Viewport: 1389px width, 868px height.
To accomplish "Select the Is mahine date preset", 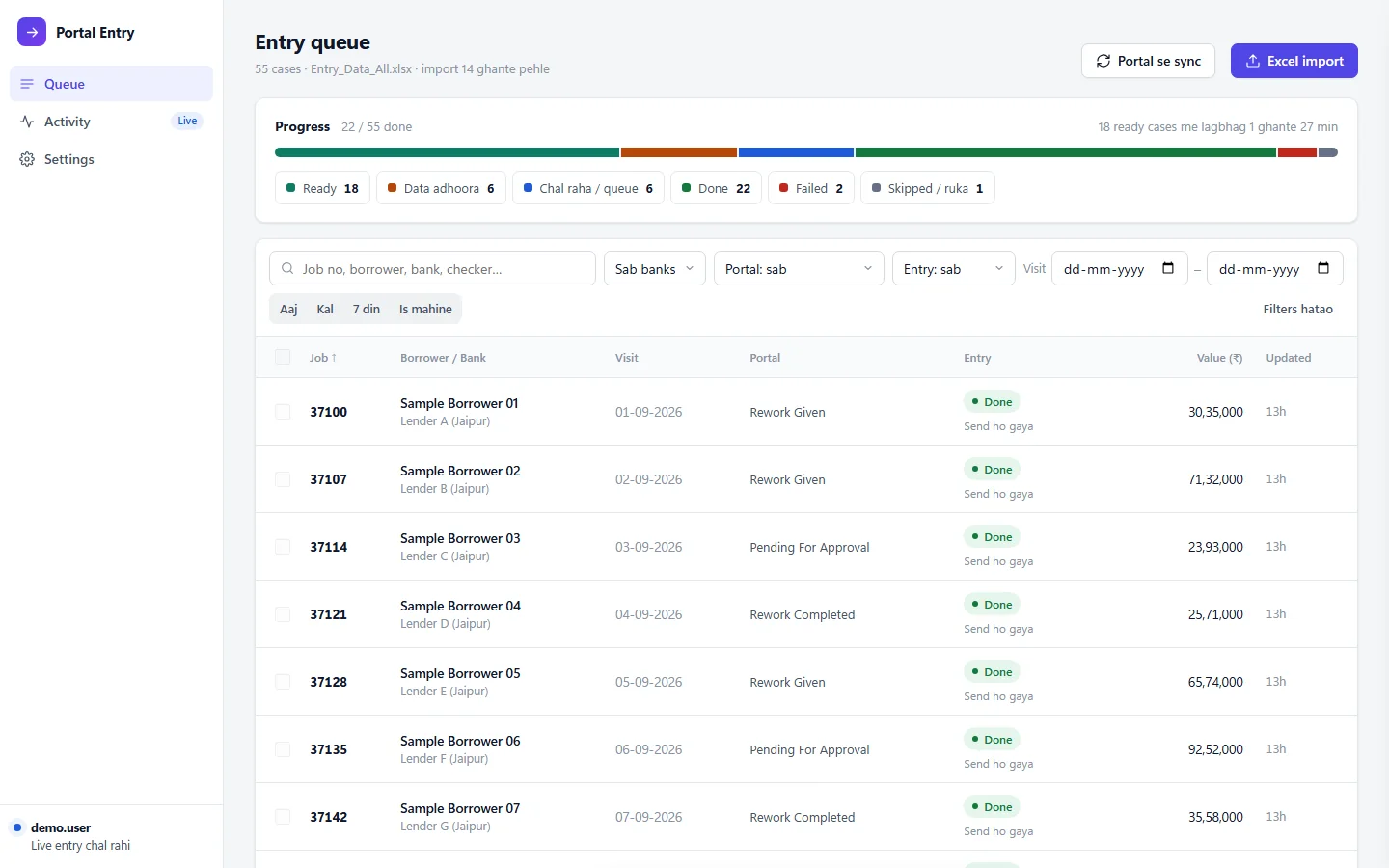I will click(x=425, y=310).
